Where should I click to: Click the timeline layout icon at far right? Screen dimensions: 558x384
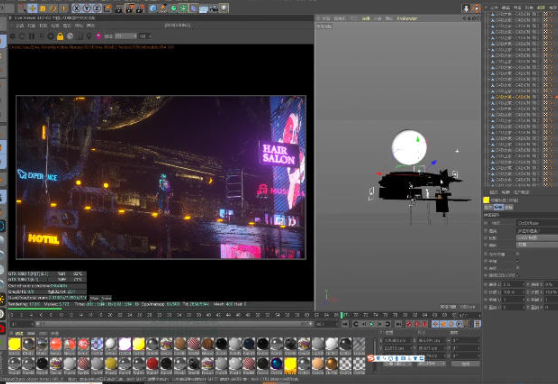pyautogui.click(x=477, y=324)
